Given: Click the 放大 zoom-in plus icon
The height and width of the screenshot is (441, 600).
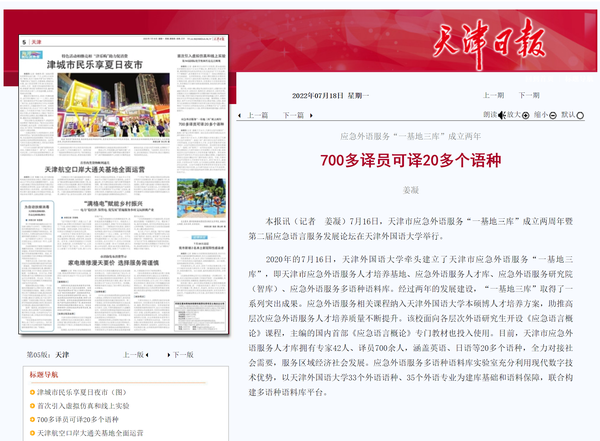Looking at the screenshot, I should [526, 115].
